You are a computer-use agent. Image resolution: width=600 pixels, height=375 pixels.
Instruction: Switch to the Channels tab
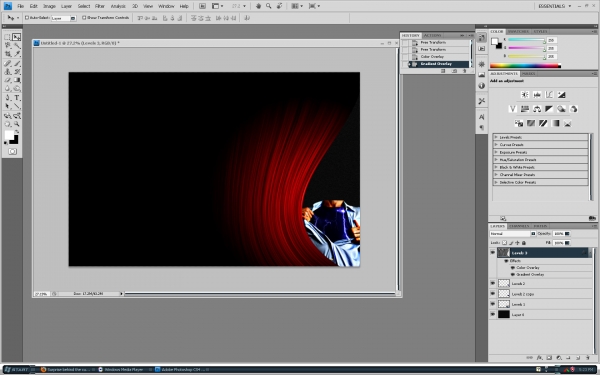click(519, 226)
